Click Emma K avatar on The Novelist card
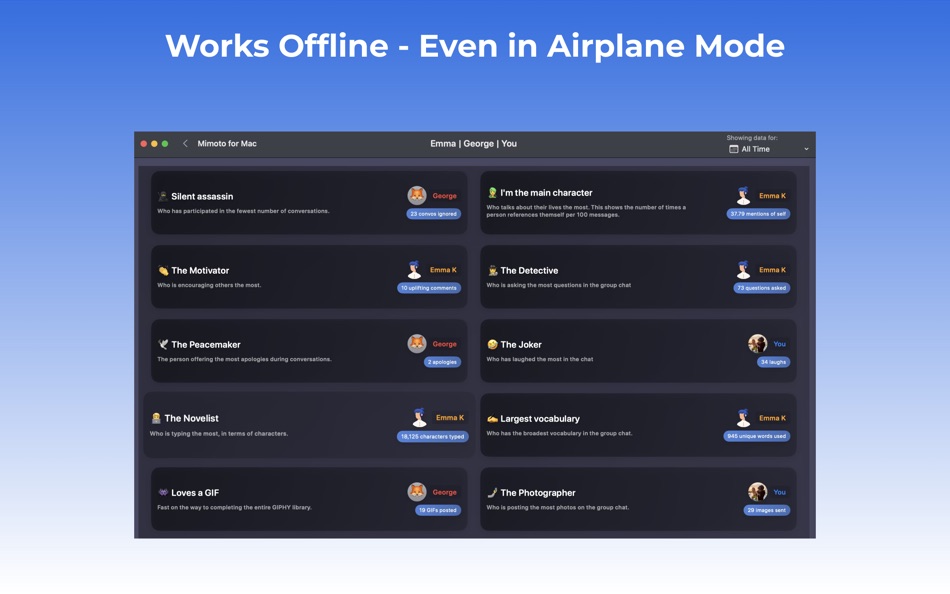The image size is (950, 594). (x=419, y=417)
